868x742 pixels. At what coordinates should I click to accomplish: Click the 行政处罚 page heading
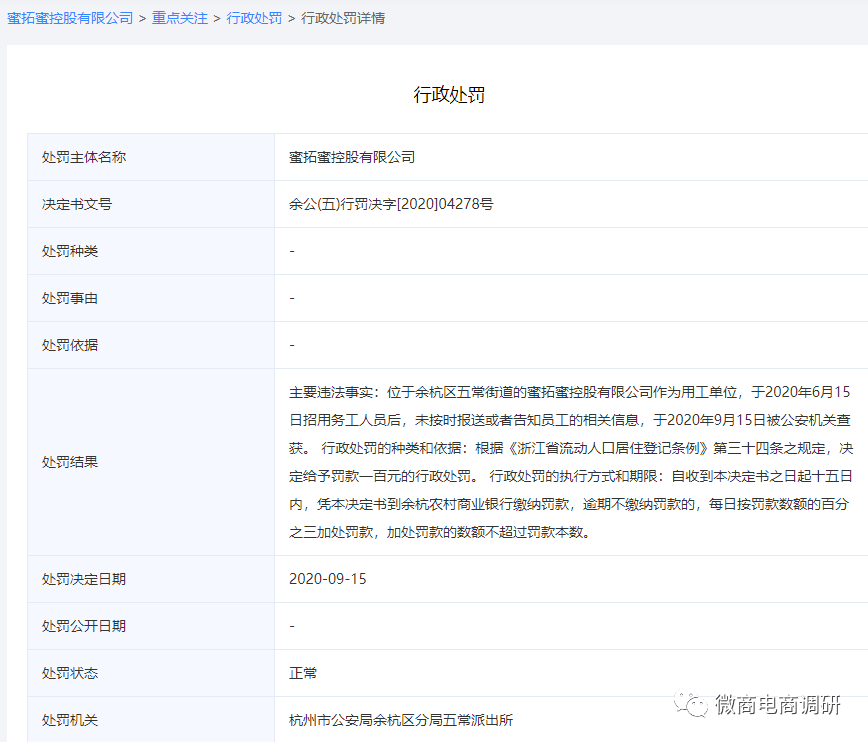tap(449, 95)
